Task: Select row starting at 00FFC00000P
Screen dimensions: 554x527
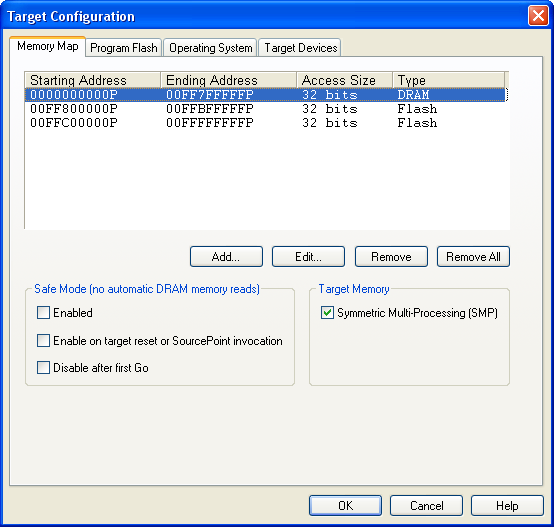Action: coord(265,123)
